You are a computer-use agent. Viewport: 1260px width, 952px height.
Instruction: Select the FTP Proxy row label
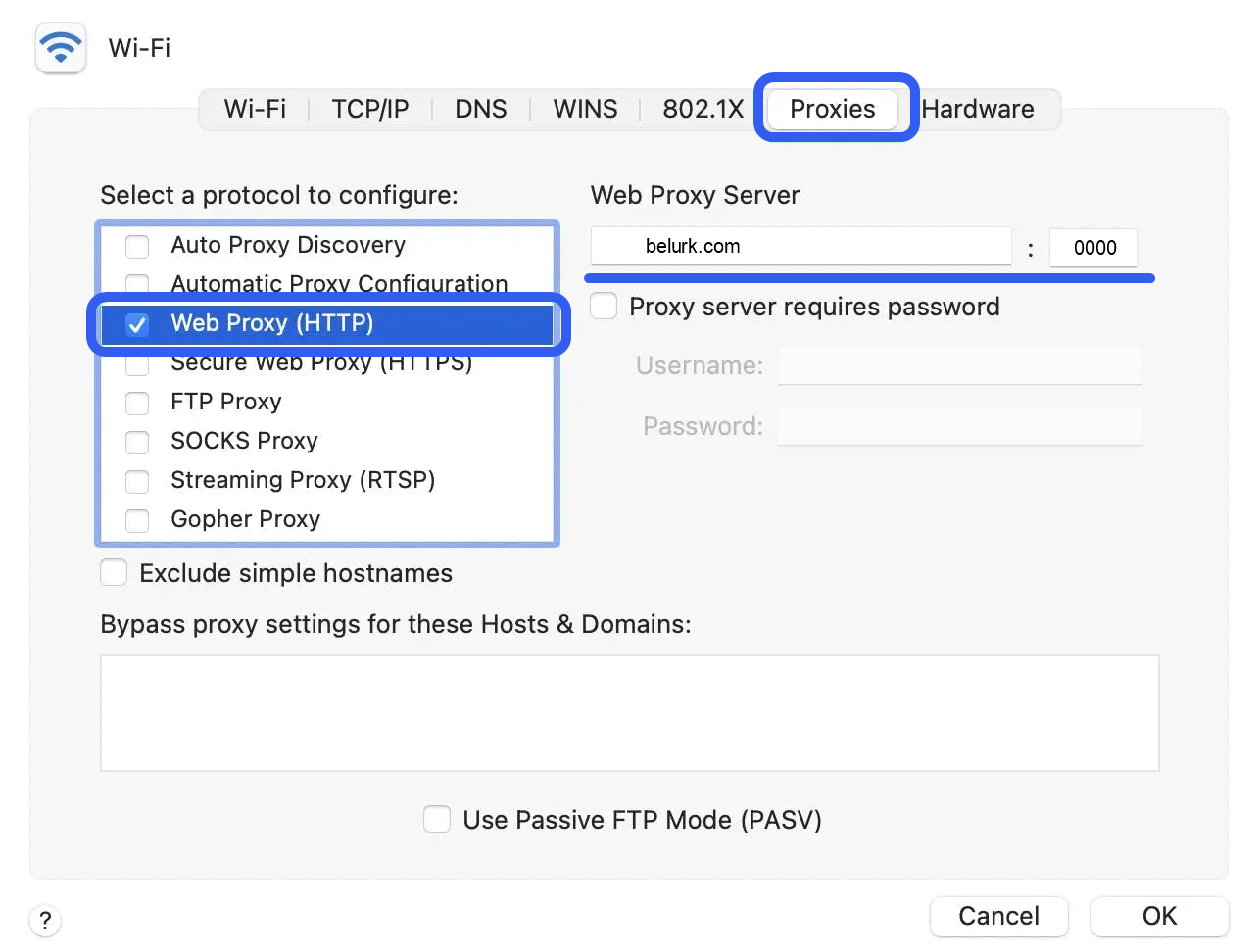click(226, 402)
